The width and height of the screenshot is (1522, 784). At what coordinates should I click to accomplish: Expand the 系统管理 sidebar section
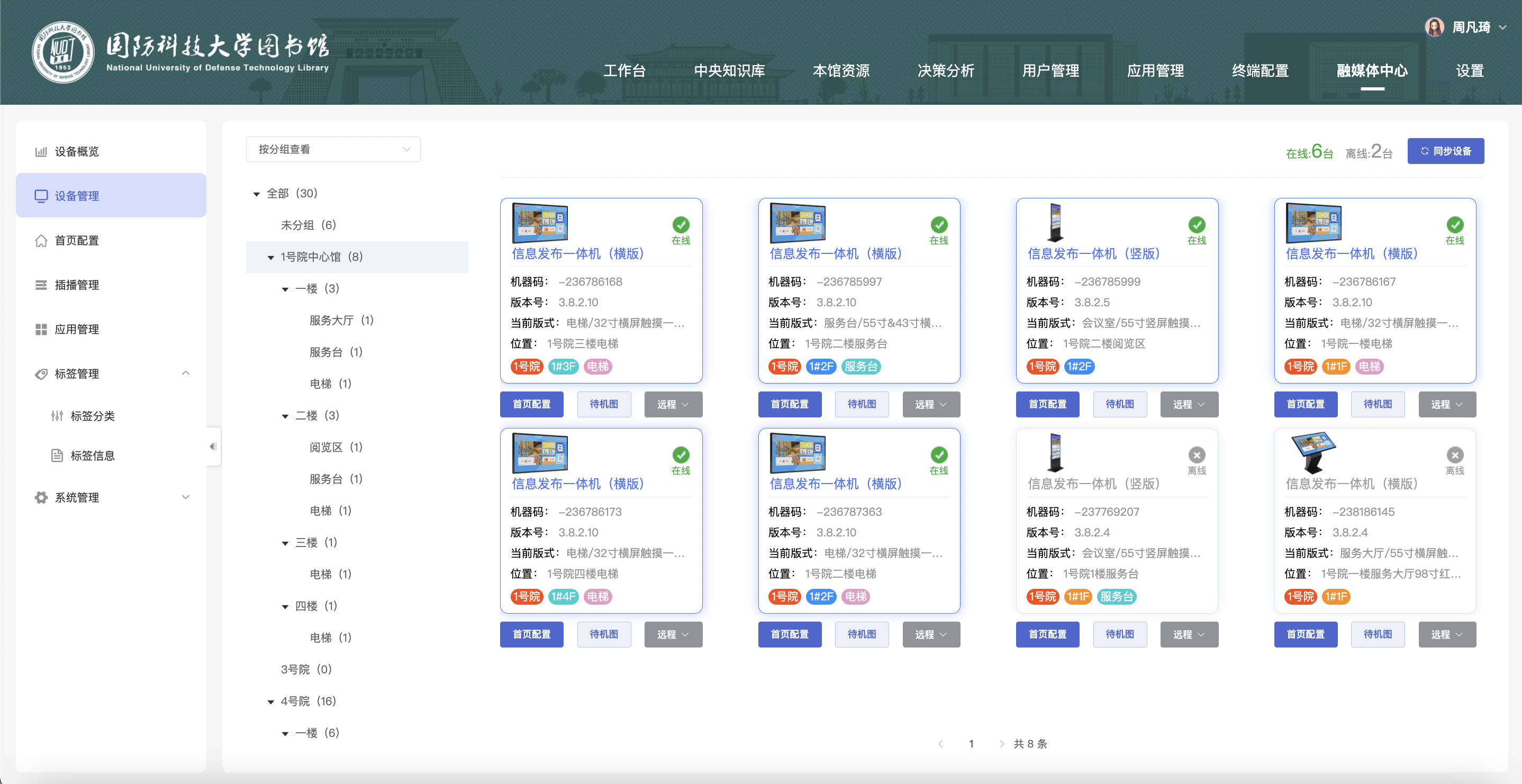(x=186, y=497)
